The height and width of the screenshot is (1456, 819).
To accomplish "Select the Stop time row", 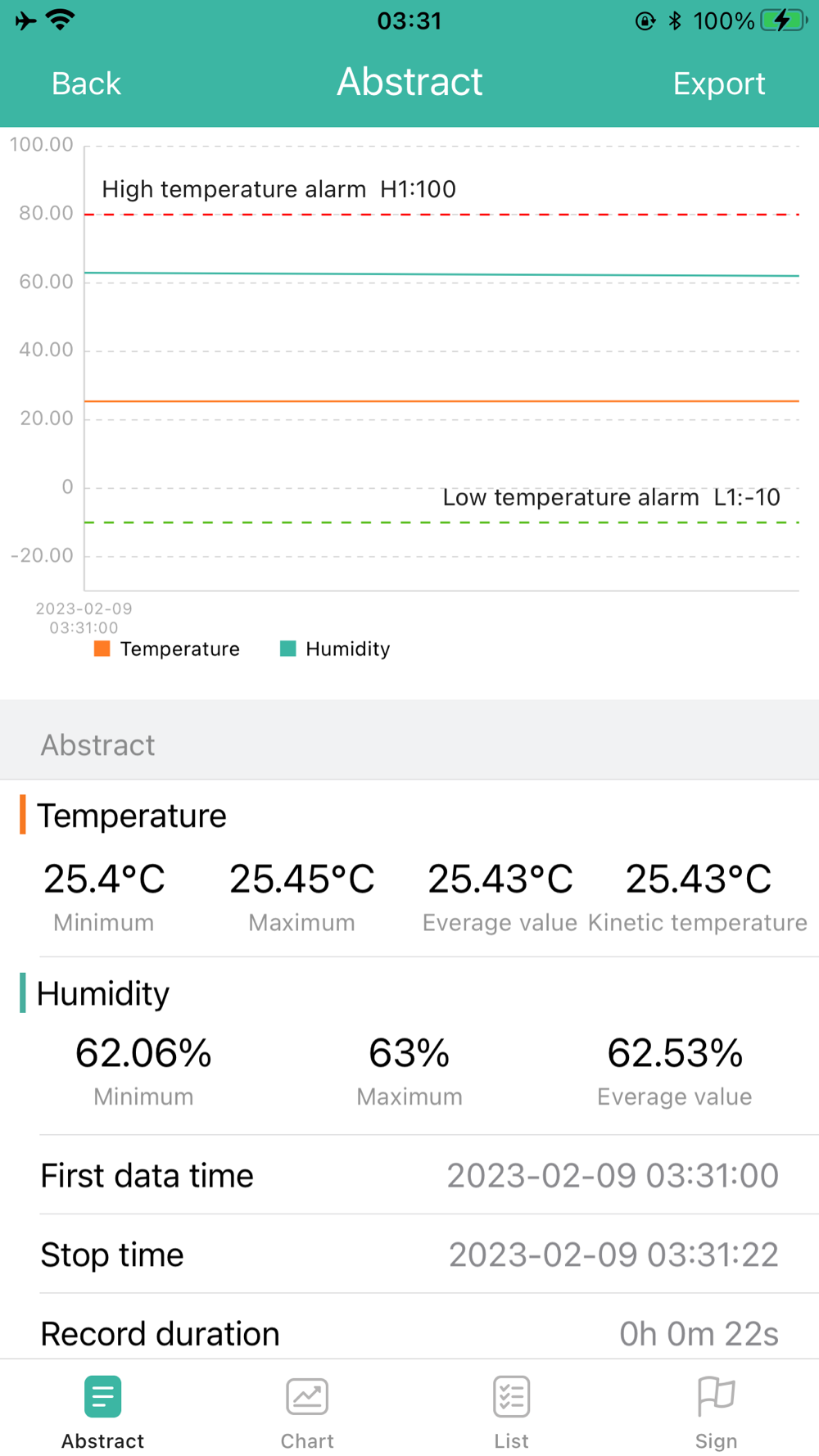I will pyautogui.click(x=409, y=1255).
